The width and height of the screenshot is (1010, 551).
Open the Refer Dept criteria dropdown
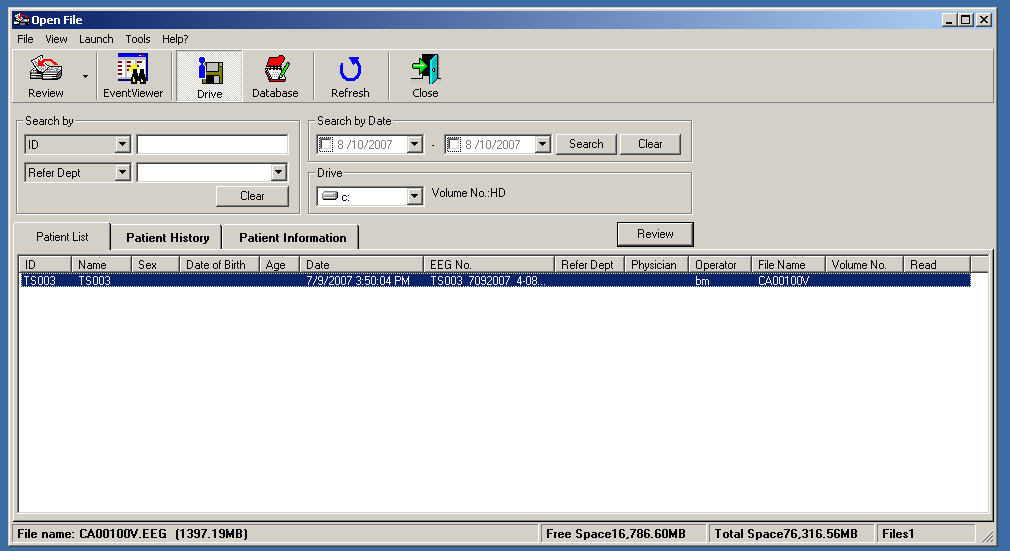point(122,173)
